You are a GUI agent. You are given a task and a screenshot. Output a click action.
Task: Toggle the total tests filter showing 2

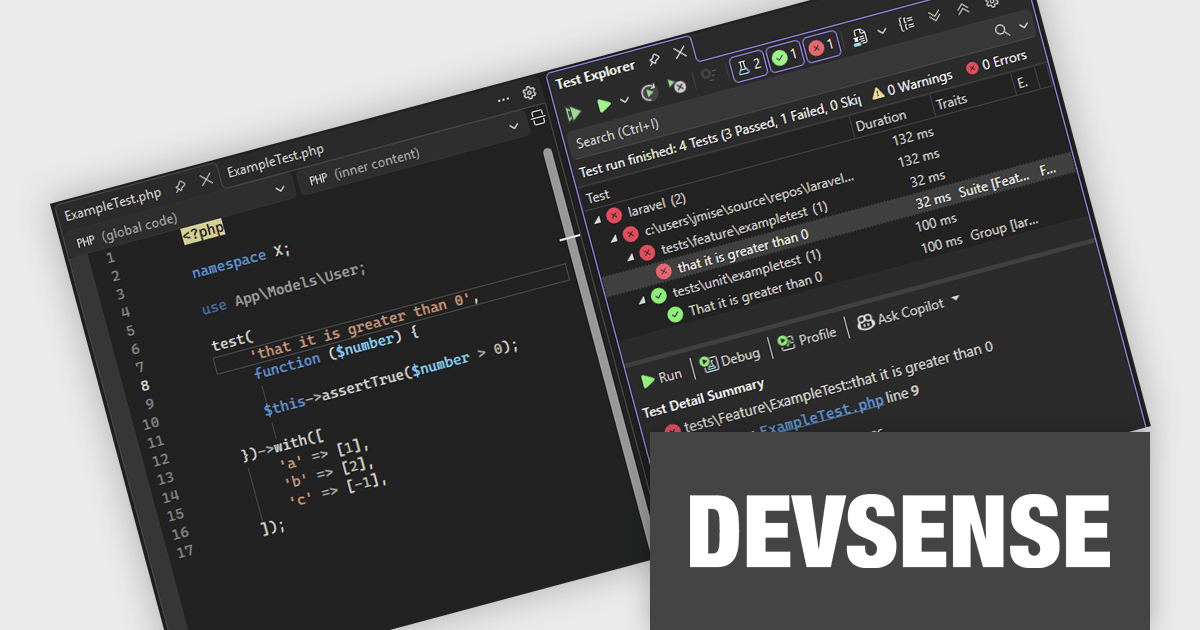(748, 66)
